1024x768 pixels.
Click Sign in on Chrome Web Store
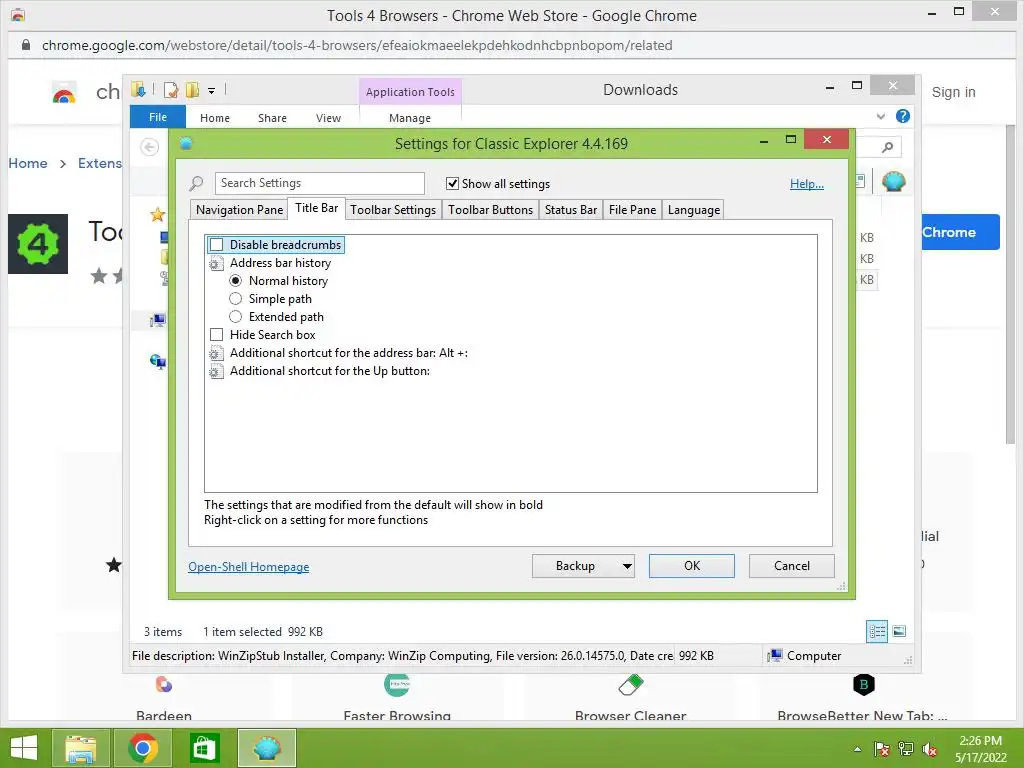(953, 92)
